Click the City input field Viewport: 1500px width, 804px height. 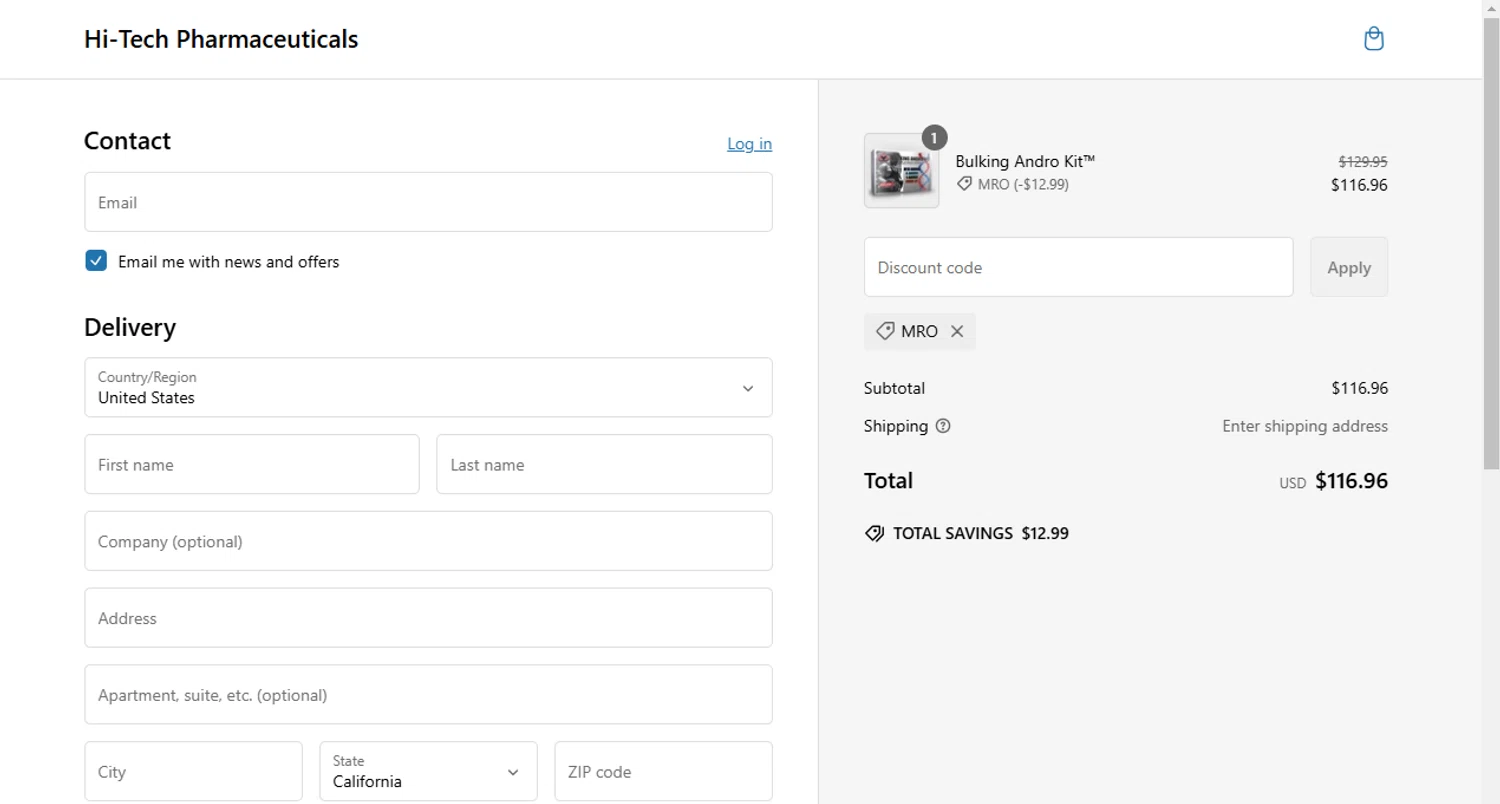[x=193, y=771]
